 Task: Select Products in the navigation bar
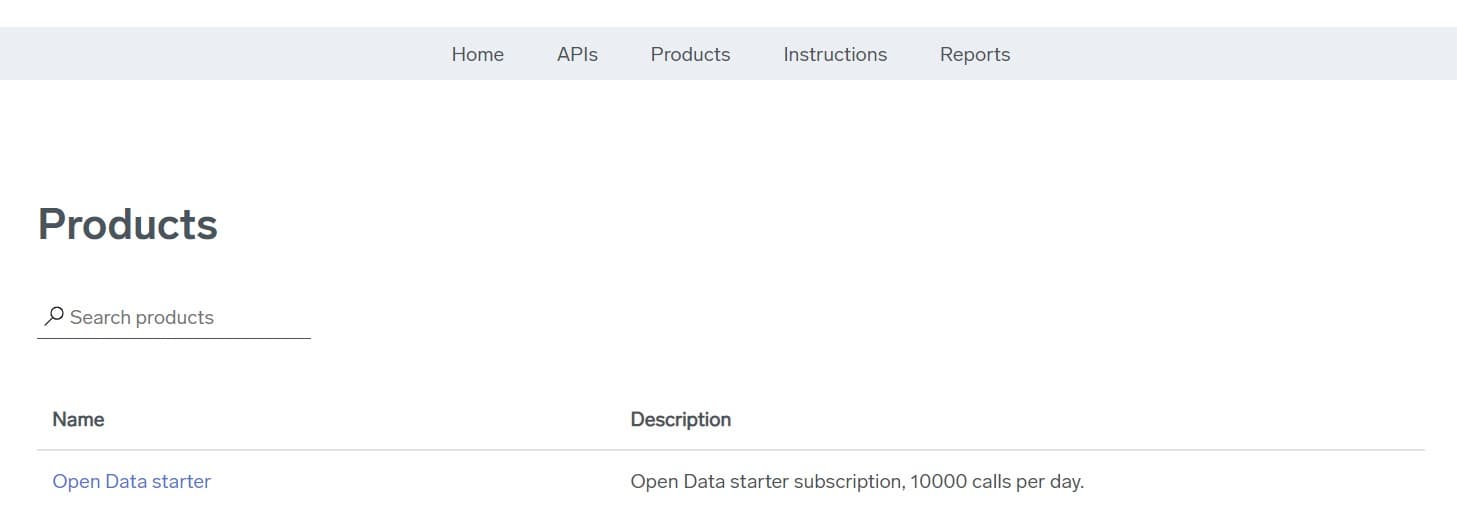pos(690,54)
